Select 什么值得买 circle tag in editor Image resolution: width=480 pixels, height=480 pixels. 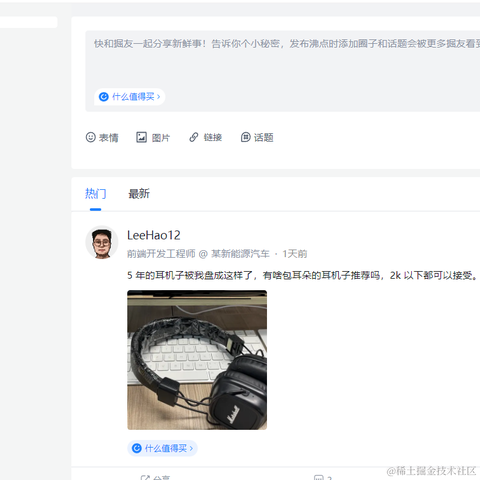click(130, 97)
